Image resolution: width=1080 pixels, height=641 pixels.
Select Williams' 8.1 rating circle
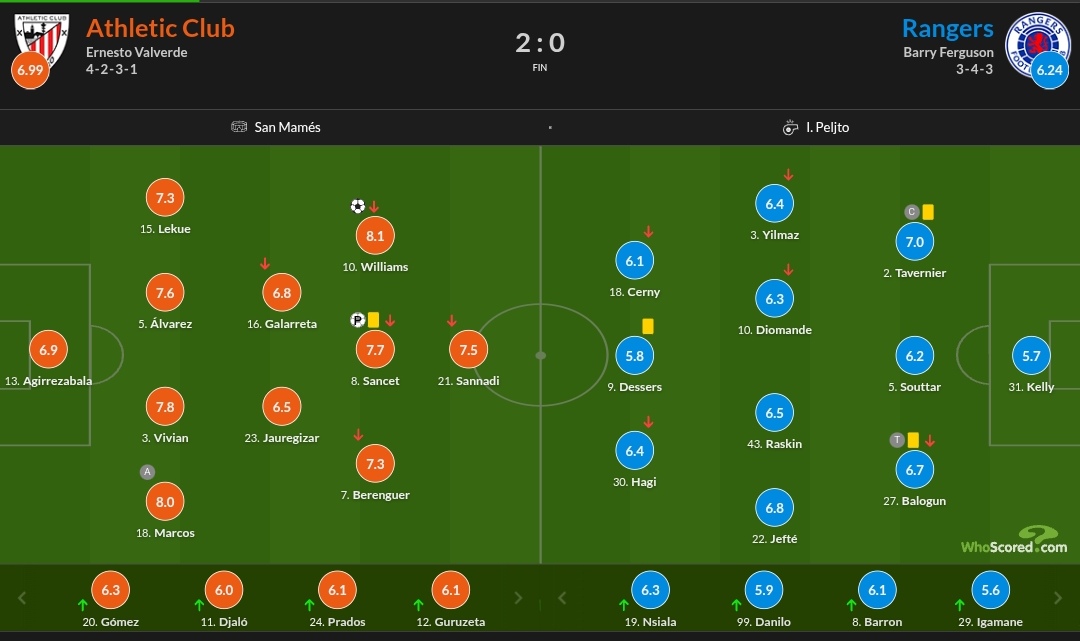coord(375,235)
